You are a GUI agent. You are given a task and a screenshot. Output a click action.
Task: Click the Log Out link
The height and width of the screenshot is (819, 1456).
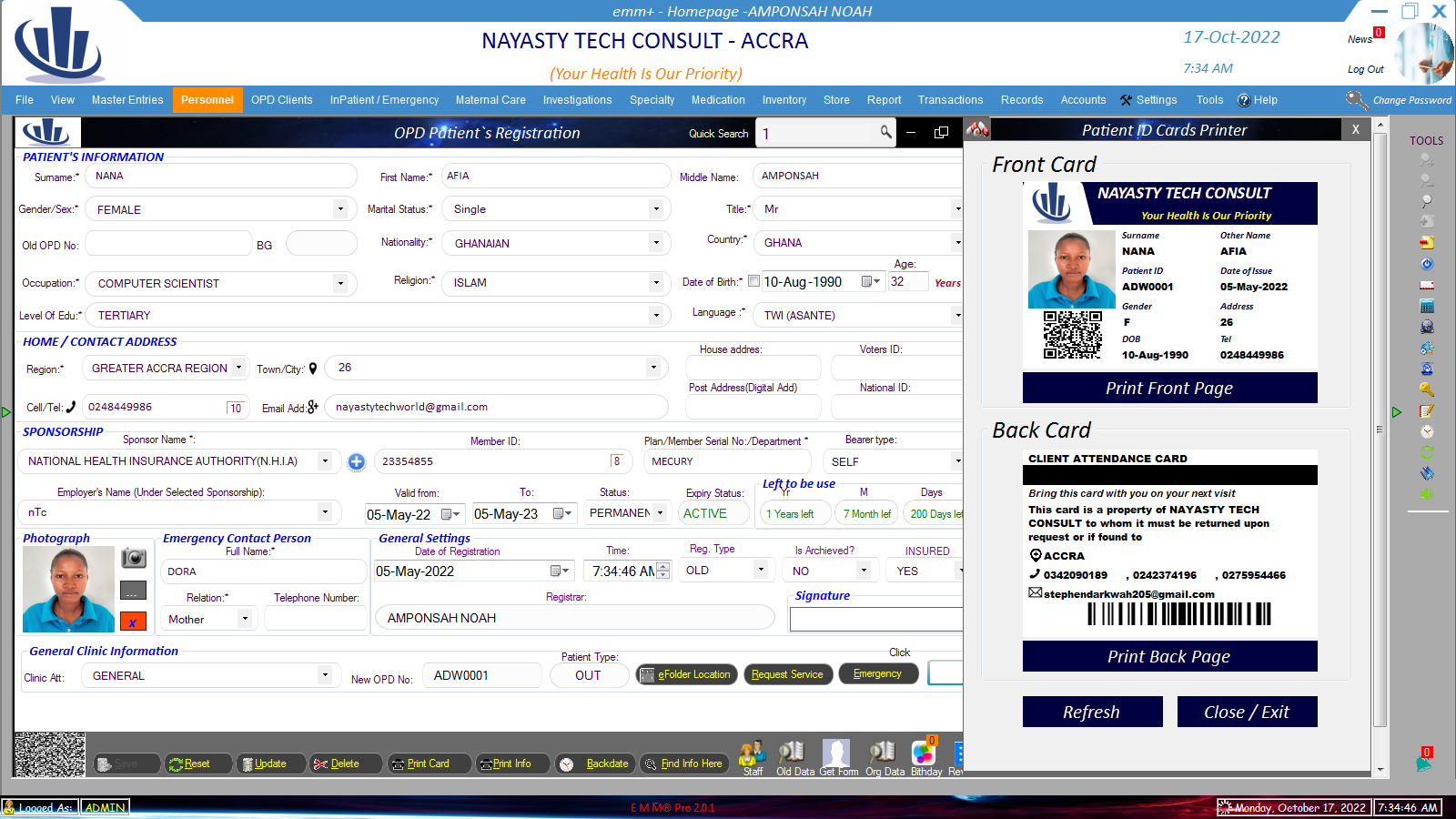pos(1365,69)
